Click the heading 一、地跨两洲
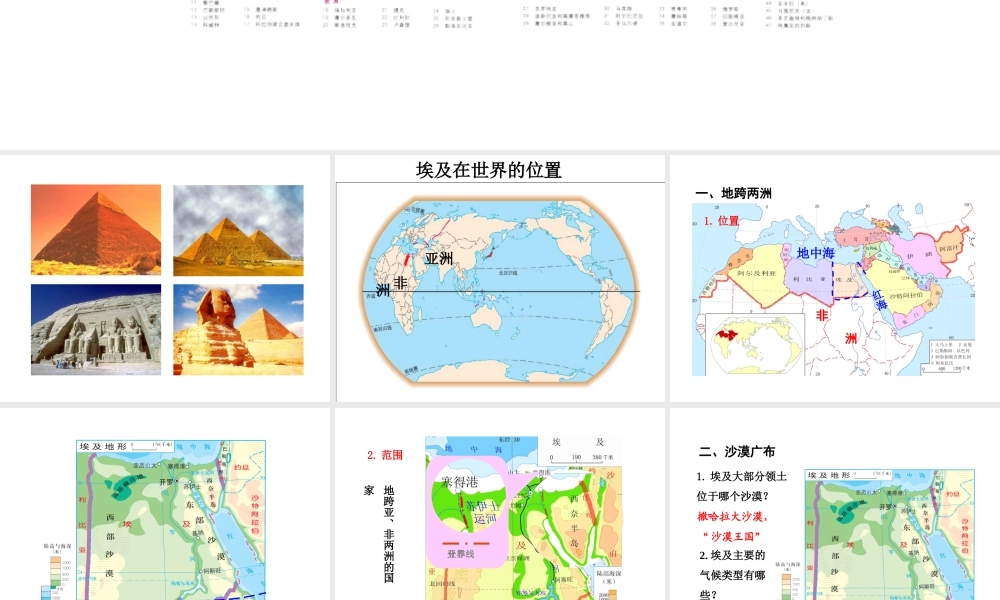 pyautogui.click(x=733, y=193)
